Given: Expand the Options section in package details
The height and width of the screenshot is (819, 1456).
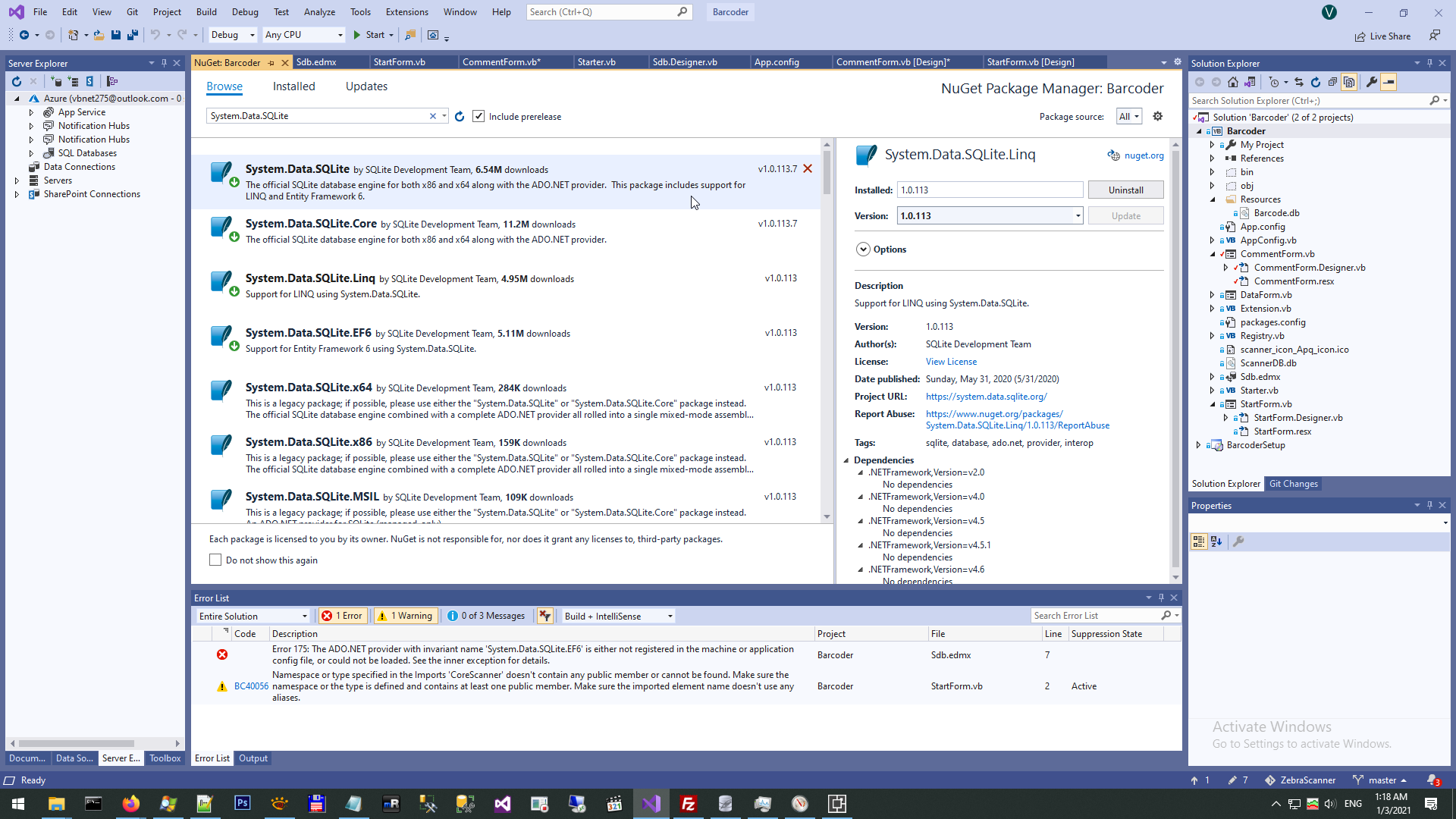Looking at the screenshot, I should [x=863, y=249].
